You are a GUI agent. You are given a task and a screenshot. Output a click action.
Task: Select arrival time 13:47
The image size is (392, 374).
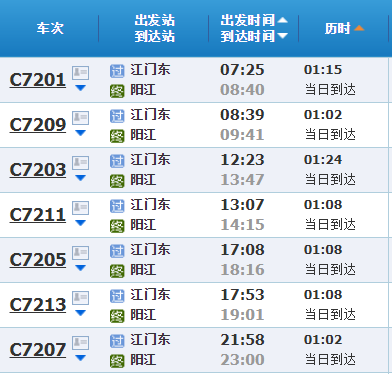[242, 180]
